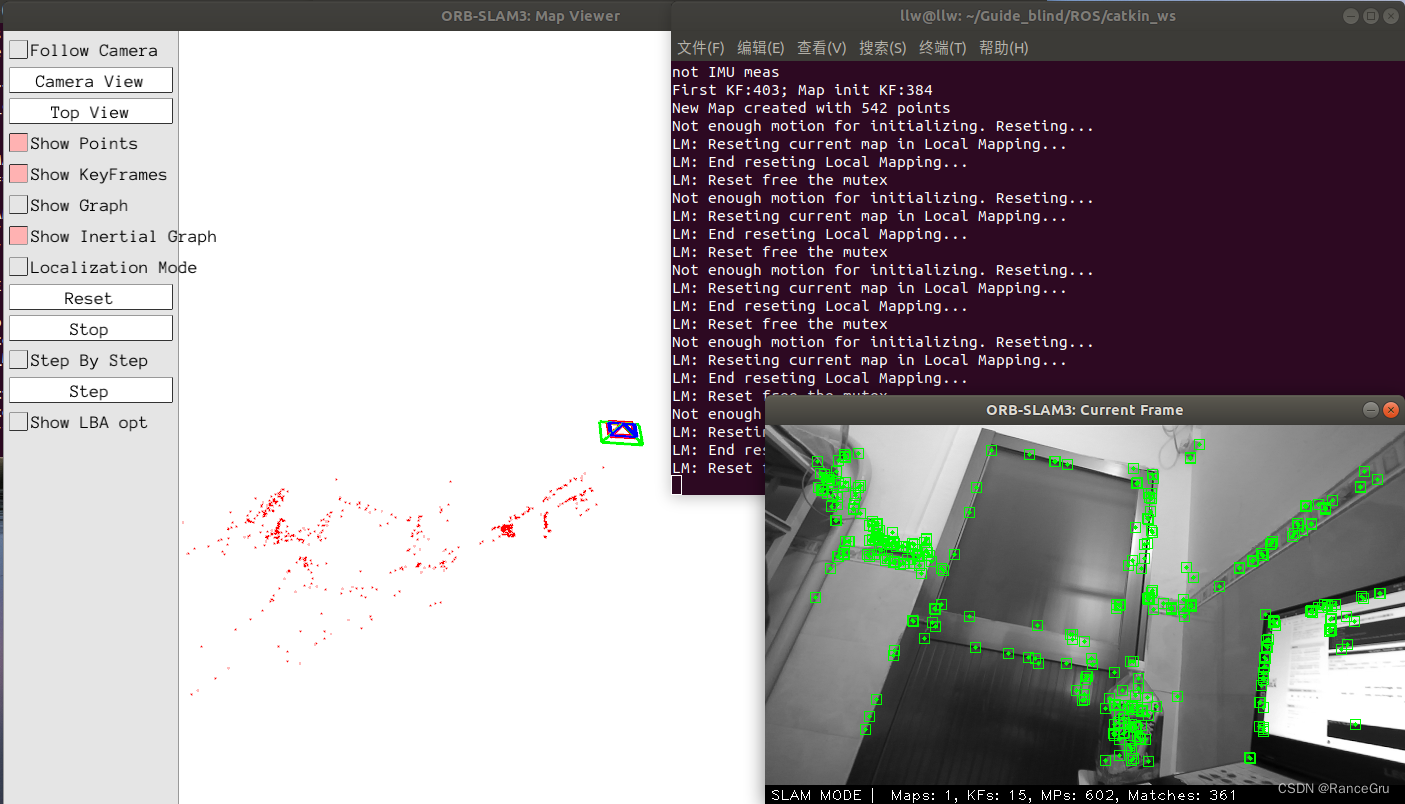This screenshot has width=1405, height=804.
Task: Select the camera frustum marker in map view
Action: tap(621, 432)
